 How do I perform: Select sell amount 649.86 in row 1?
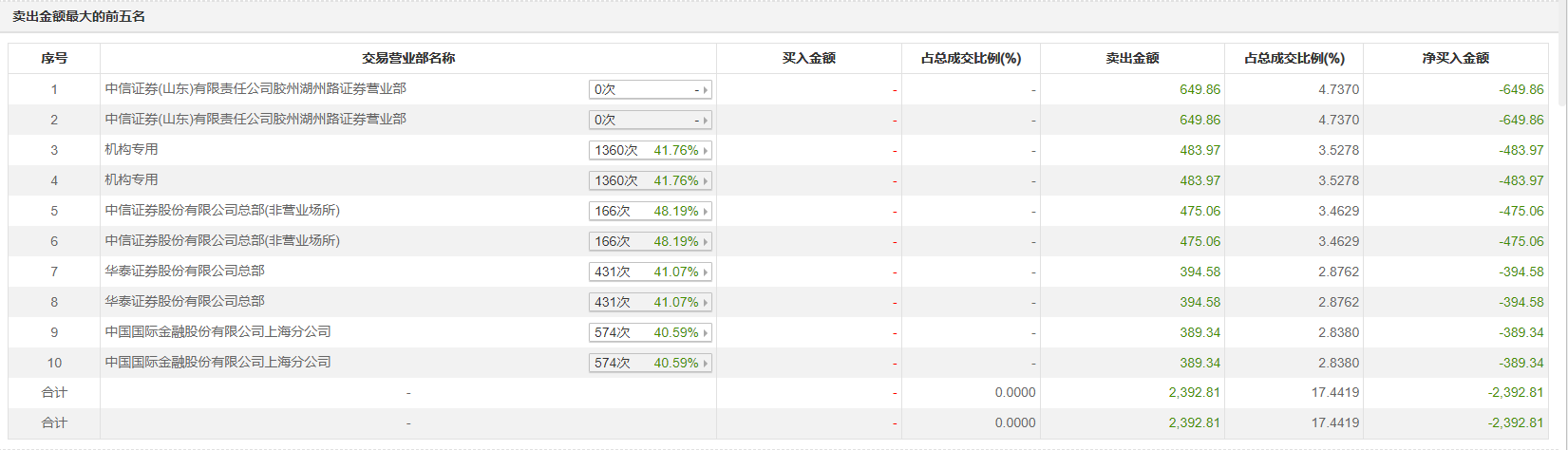click(x=1200, y=89)
